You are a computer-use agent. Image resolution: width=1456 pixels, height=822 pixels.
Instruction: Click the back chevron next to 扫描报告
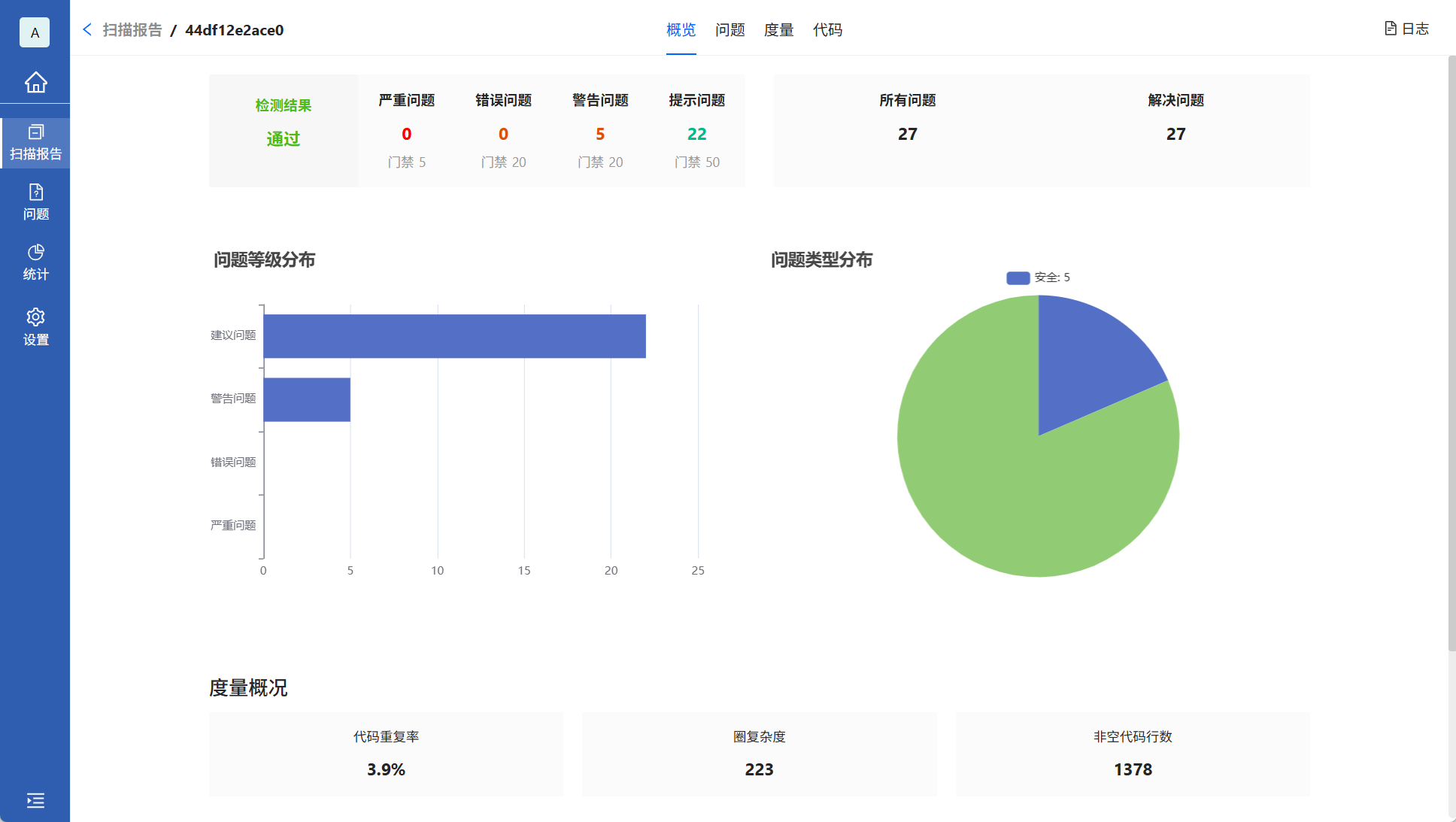tap(86, 29)
